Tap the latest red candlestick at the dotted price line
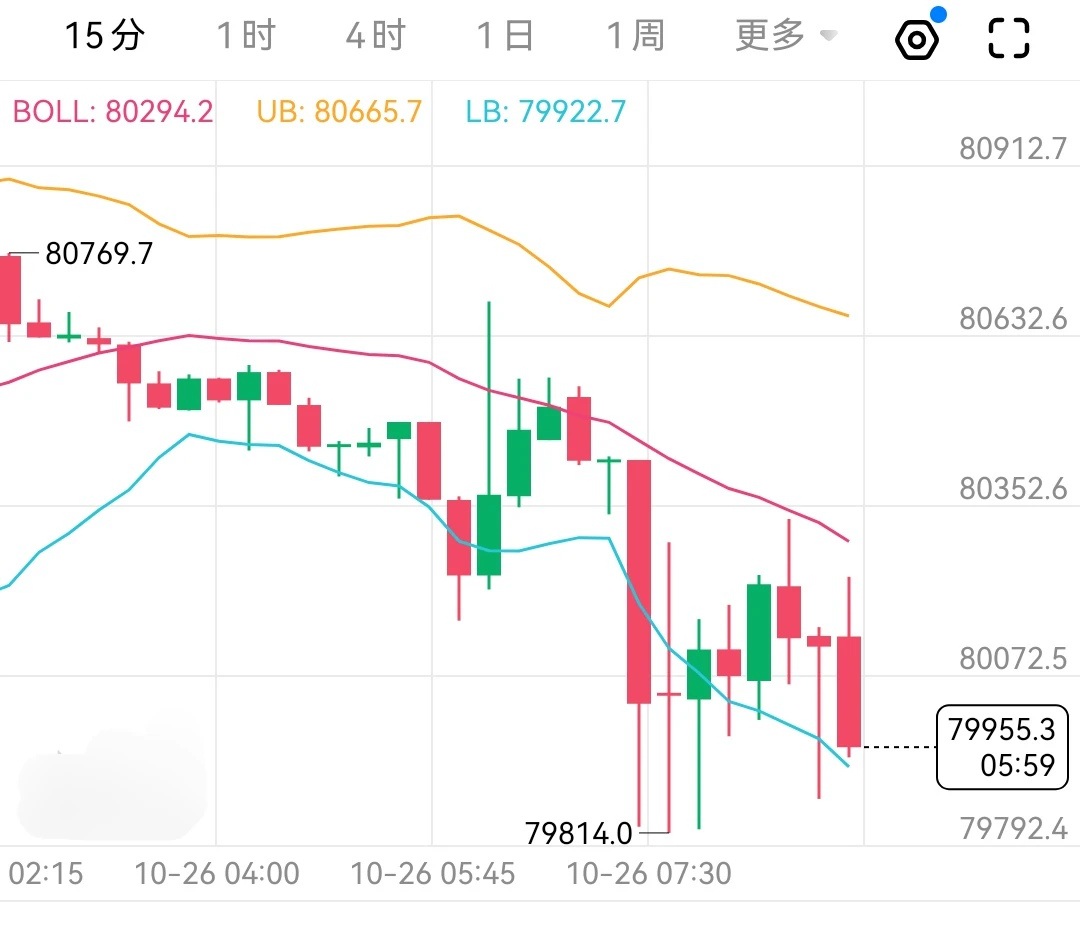The height and width of the screenshot is (925, 1080). tap(849, 692)
